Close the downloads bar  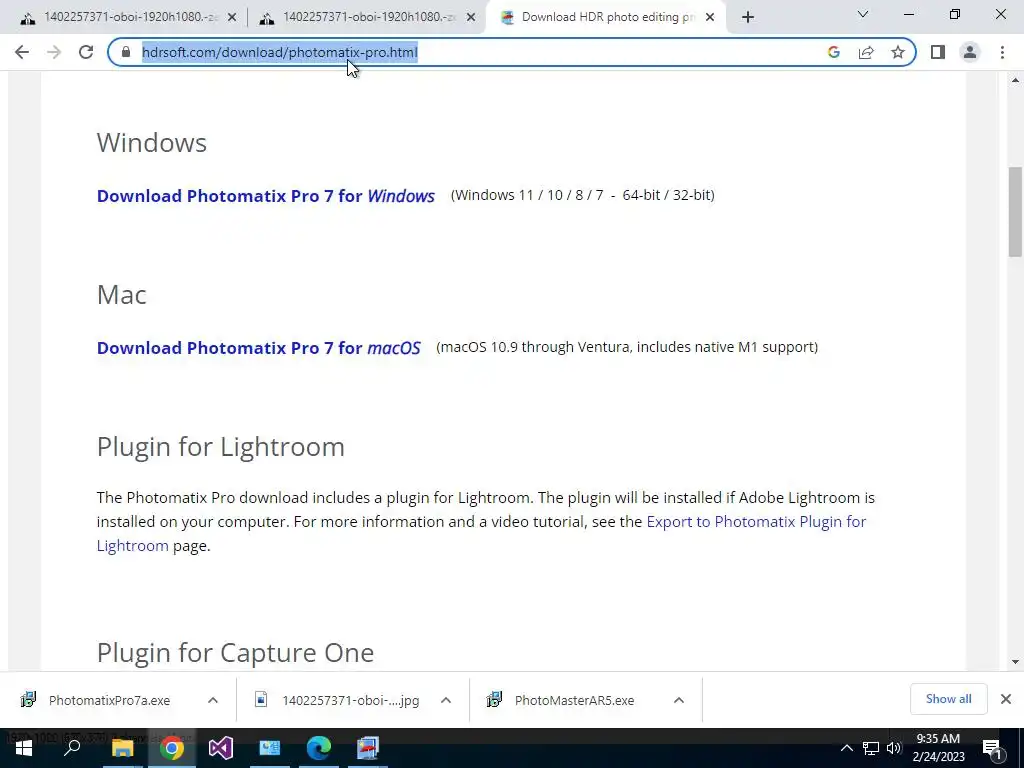click(1006, 699)
